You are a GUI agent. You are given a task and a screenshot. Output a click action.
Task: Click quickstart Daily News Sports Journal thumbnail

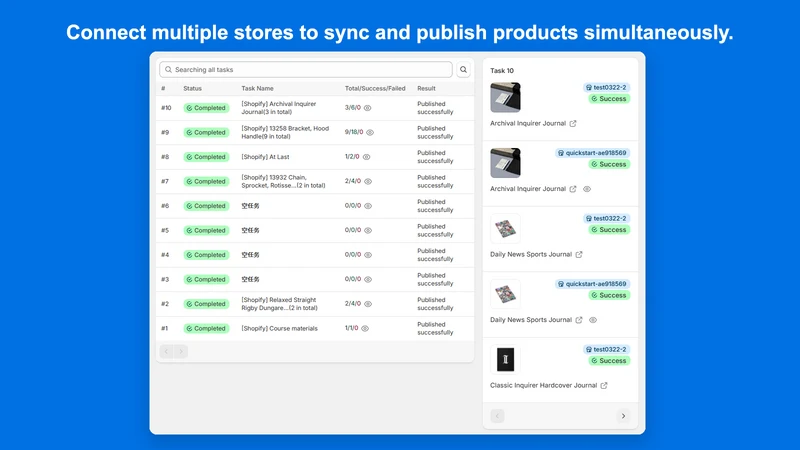(505, 294)
